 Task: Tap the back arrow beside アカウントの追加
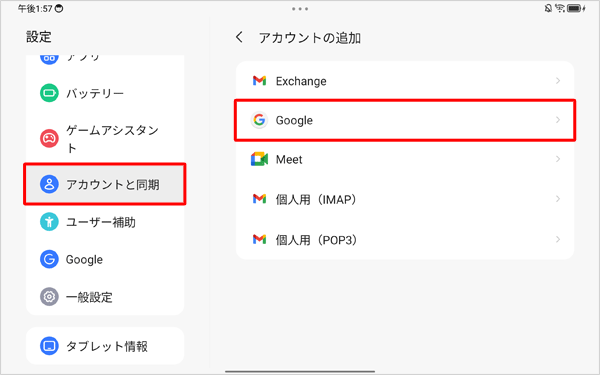point(239,37)
